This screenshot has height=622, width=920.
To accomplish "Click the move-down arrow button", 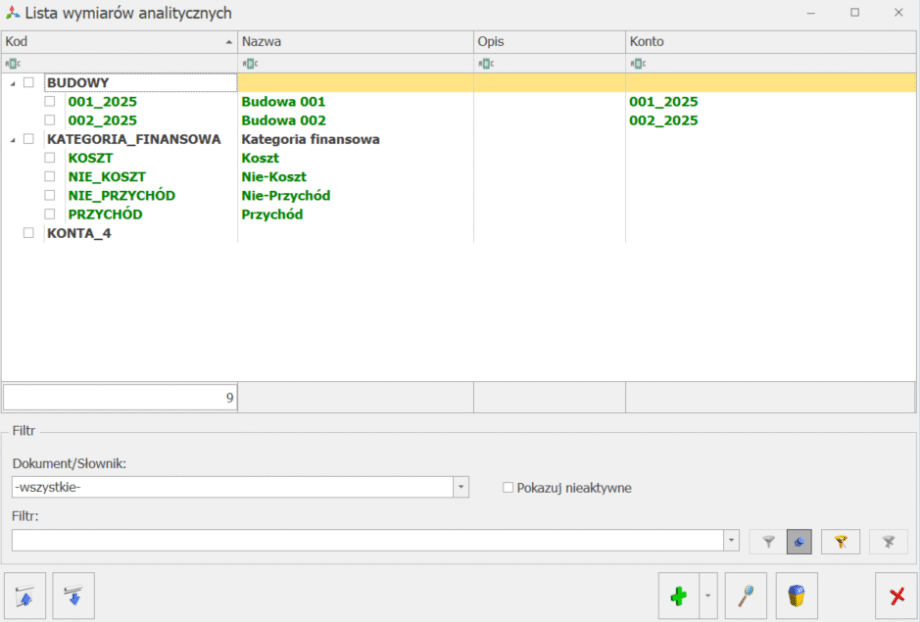I will [x=73, y=596].
